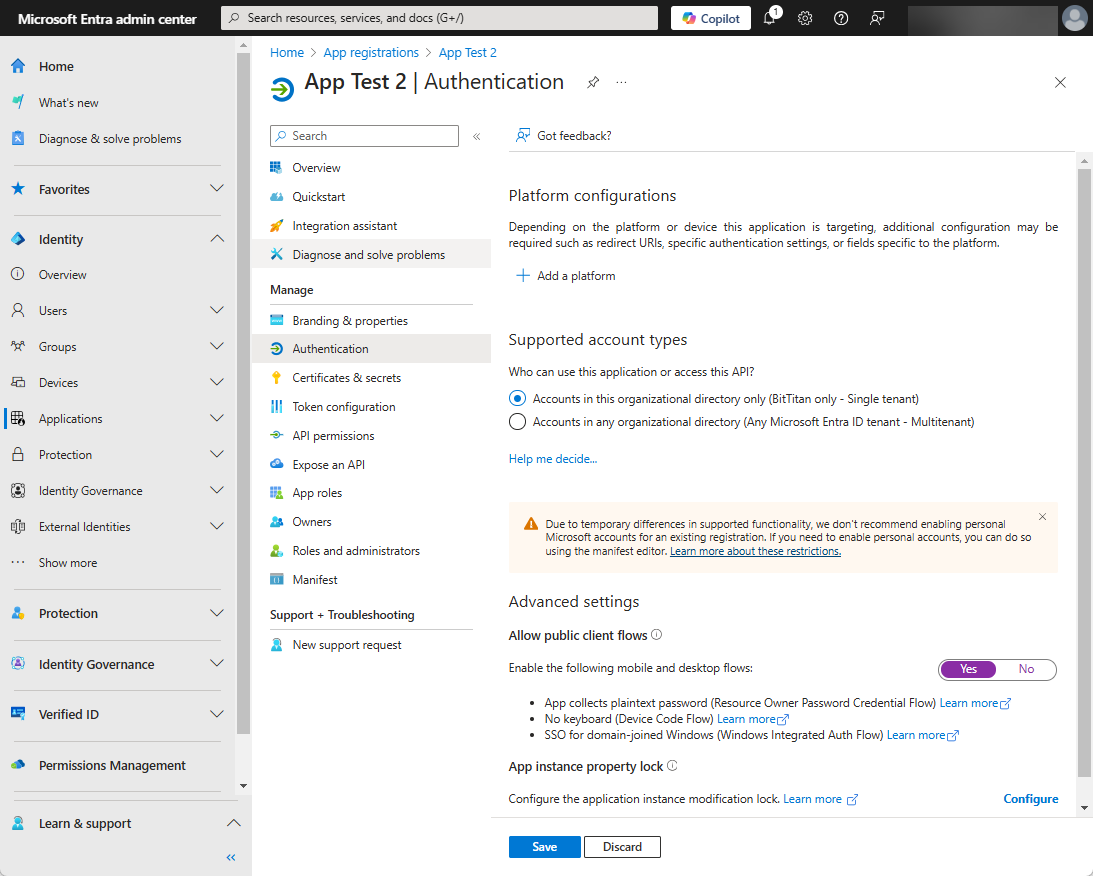Viewport: 1093px width, 876px height.
Task: Pin the Authentication page
Action: tap(593, 83)
